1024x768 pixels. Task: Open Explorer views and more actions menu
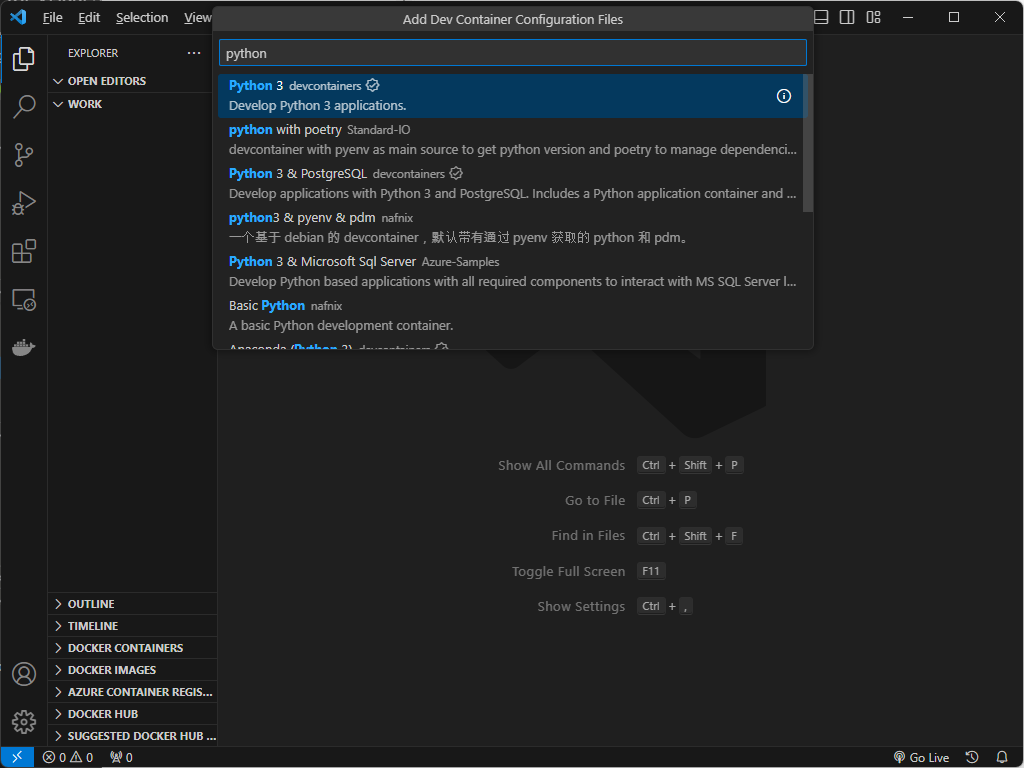point(194,53)
